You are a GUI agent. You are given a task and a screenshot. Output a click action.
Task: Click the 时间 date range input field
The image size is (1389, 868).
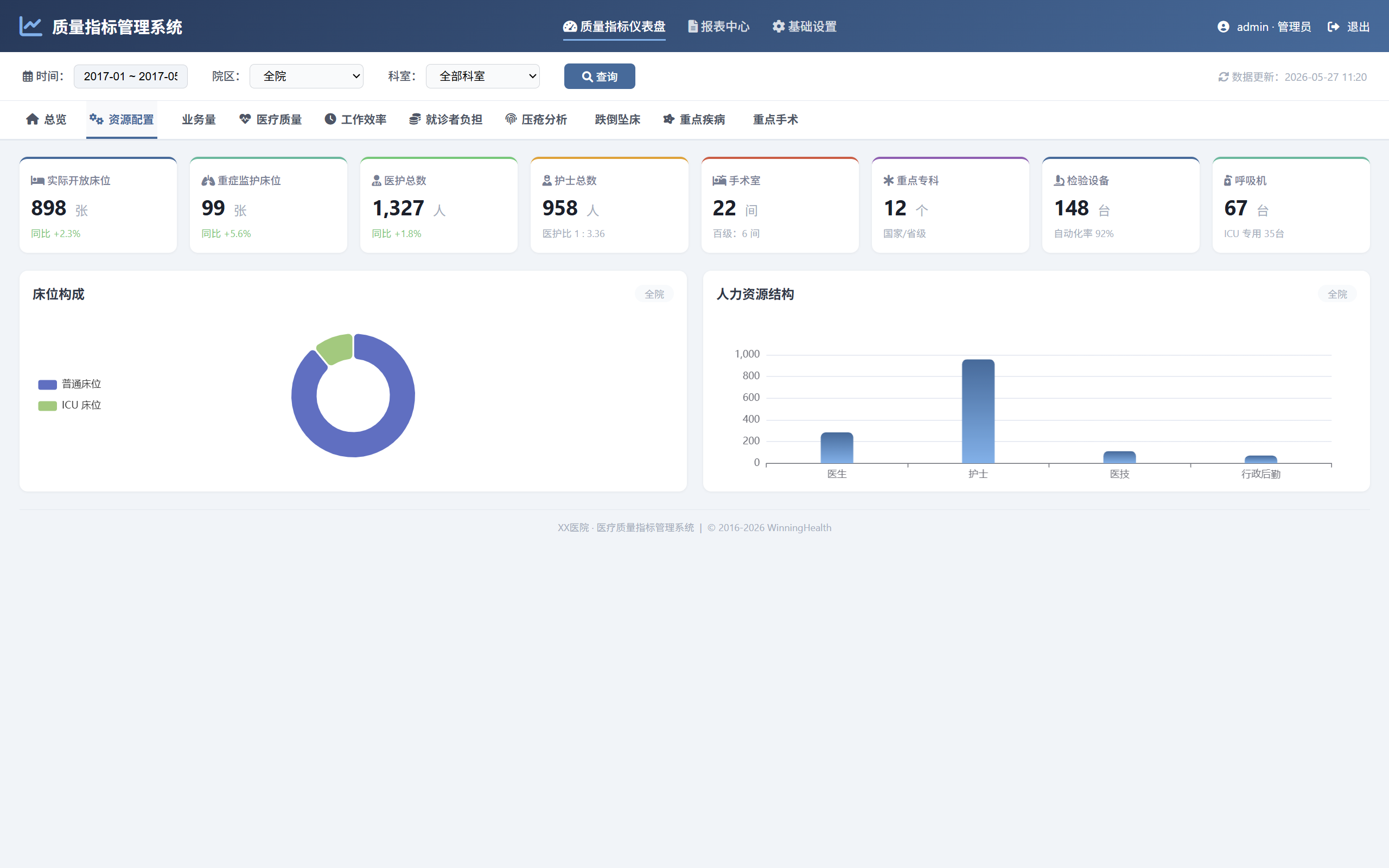pos(130,76)
